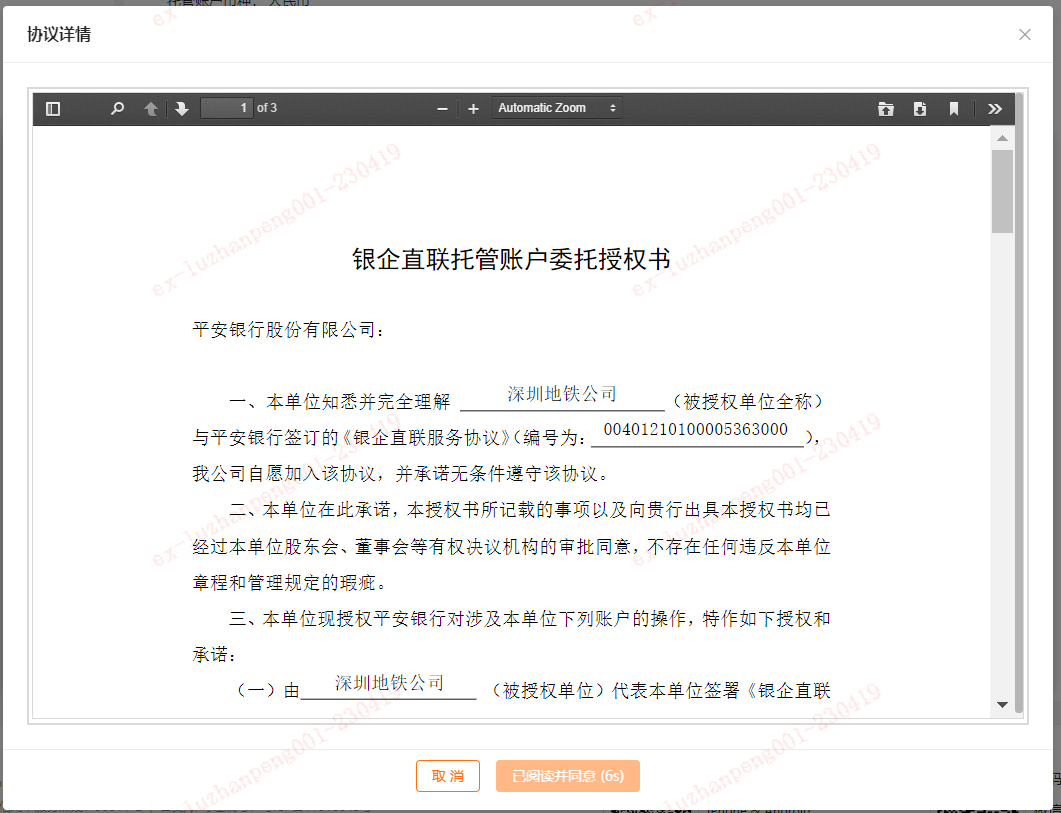This screenshot has height=813, width=1061.
Task: Zoom in with the plus button
Action: (x=474, y=108)
